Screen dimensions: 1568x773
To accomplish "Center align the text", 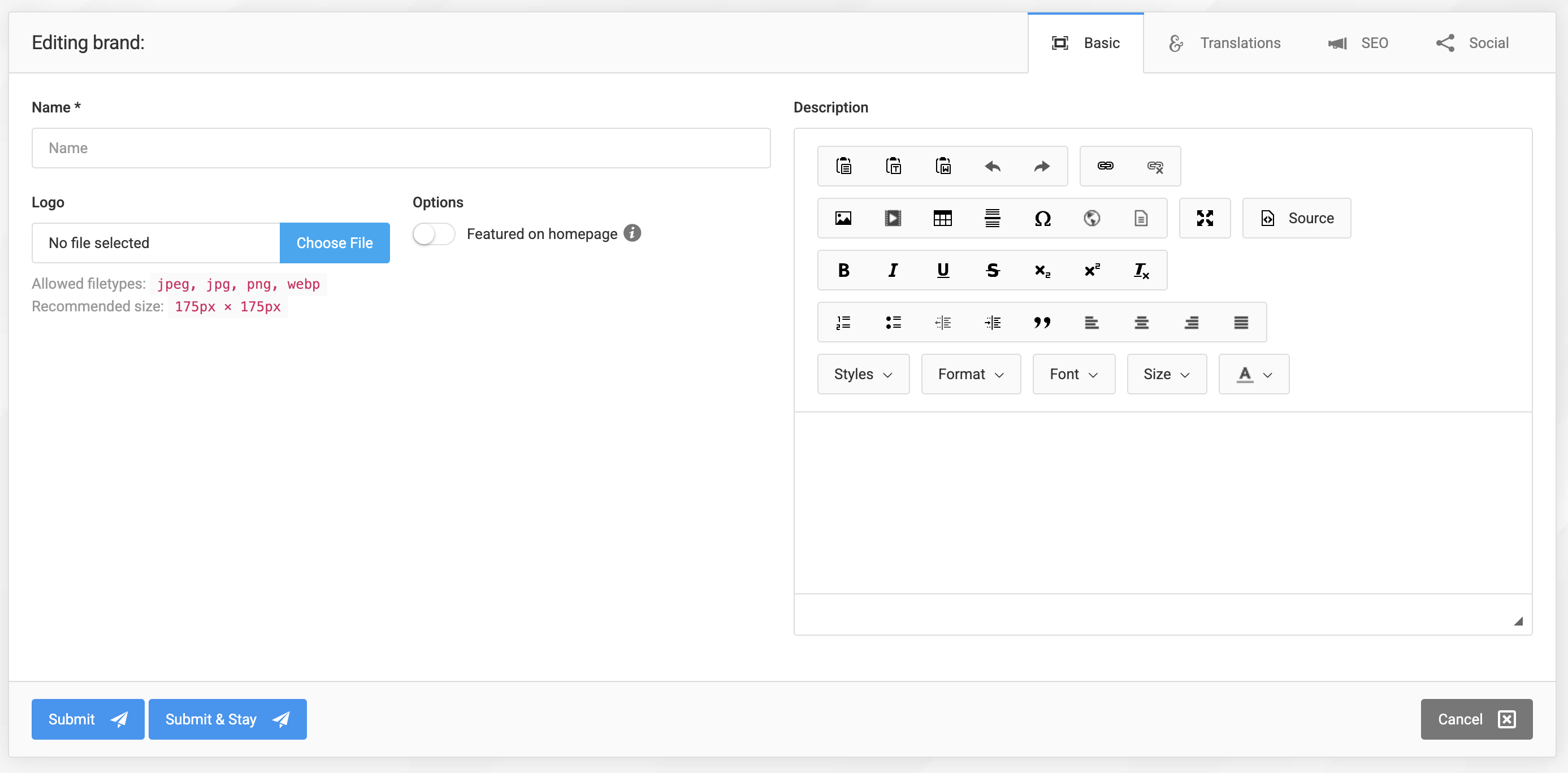I will [x=1141, y=322].
